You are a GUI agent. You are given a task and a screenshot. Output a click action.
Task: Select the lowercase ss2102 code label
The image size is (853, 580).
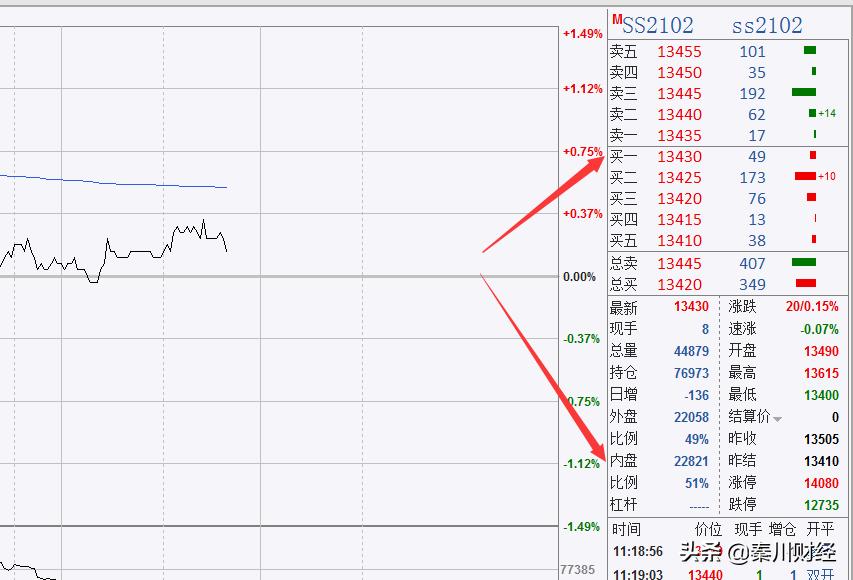(x=767, y=25)
